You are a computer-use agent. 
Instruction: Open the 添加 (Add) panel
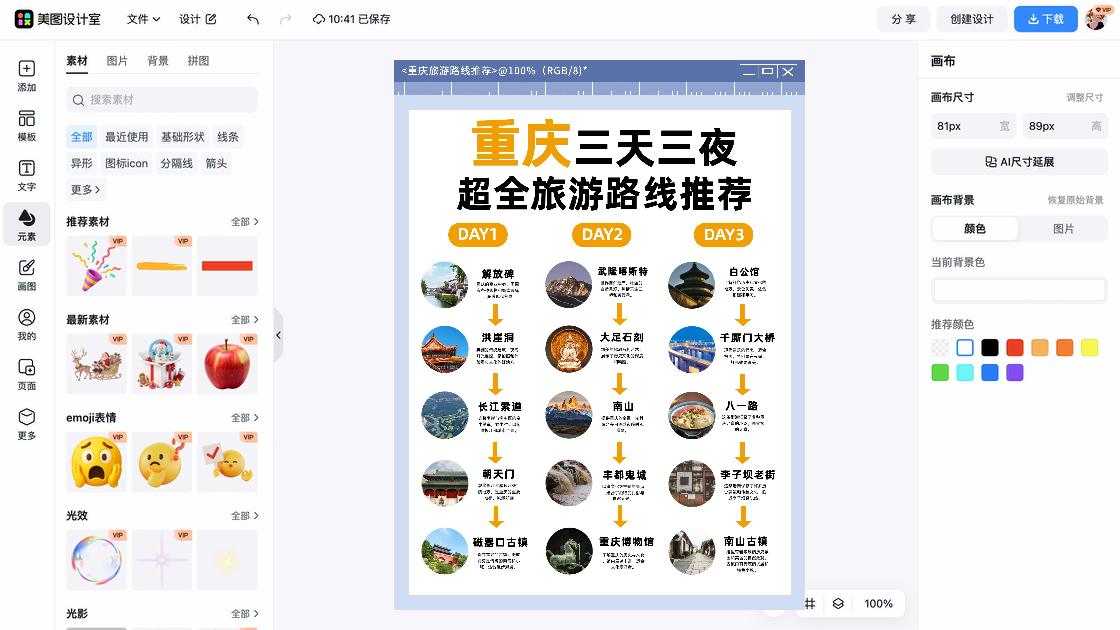tap(26, 78)
